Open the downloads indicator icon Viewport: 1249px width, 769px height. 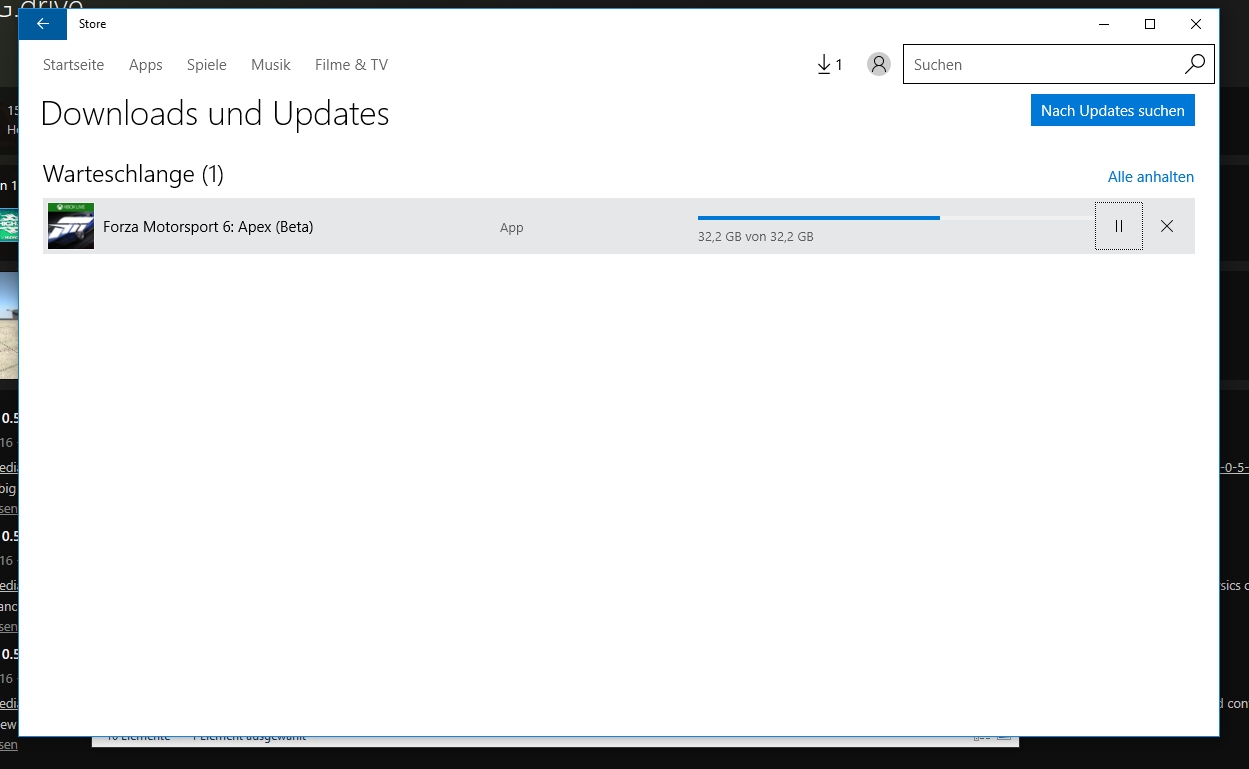(x=829, y=65)
